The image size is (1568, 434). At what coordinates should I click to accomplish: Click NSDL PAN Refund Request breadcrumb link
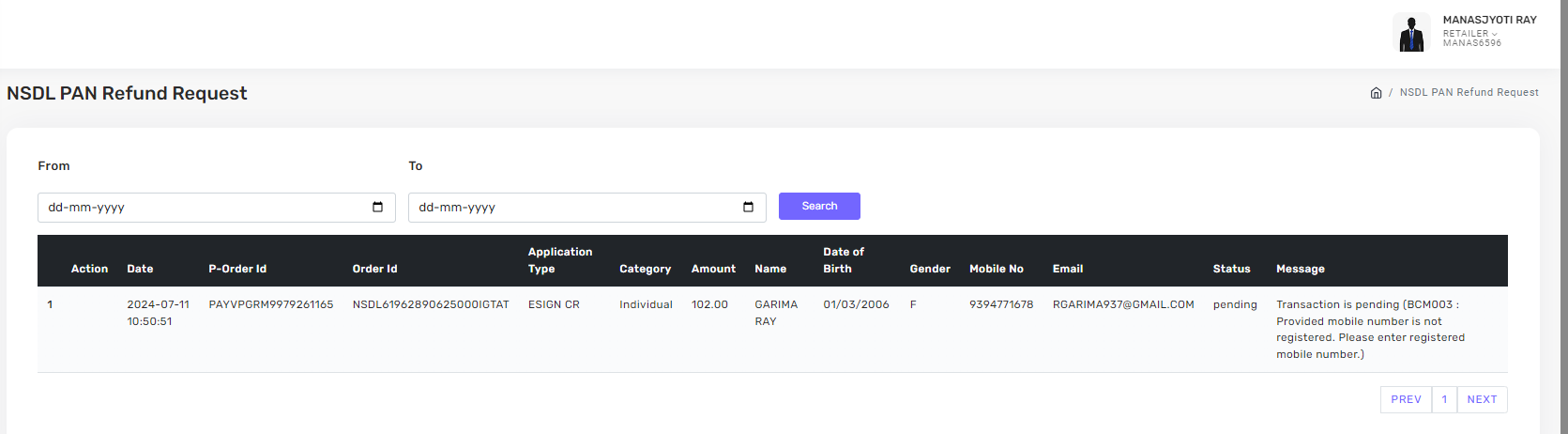tap(1469, 93)
